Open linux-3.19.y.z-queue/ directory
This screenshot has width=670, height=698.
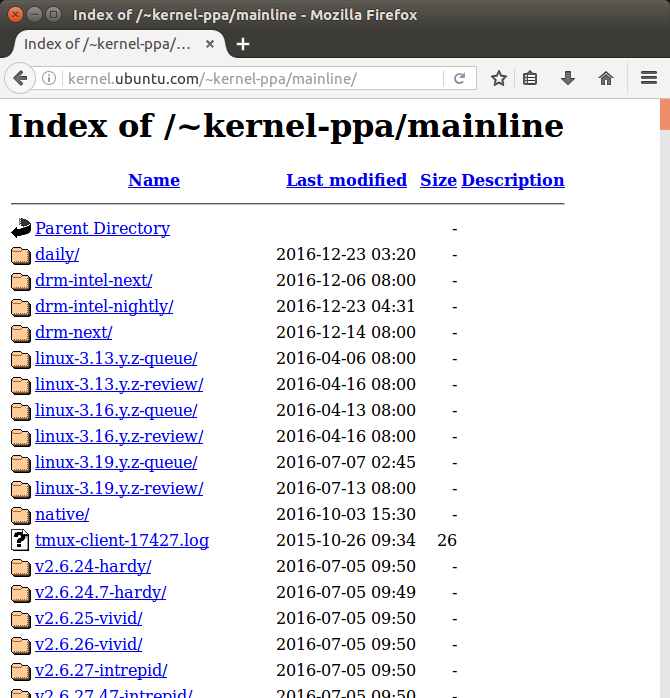tap(116, 463)
